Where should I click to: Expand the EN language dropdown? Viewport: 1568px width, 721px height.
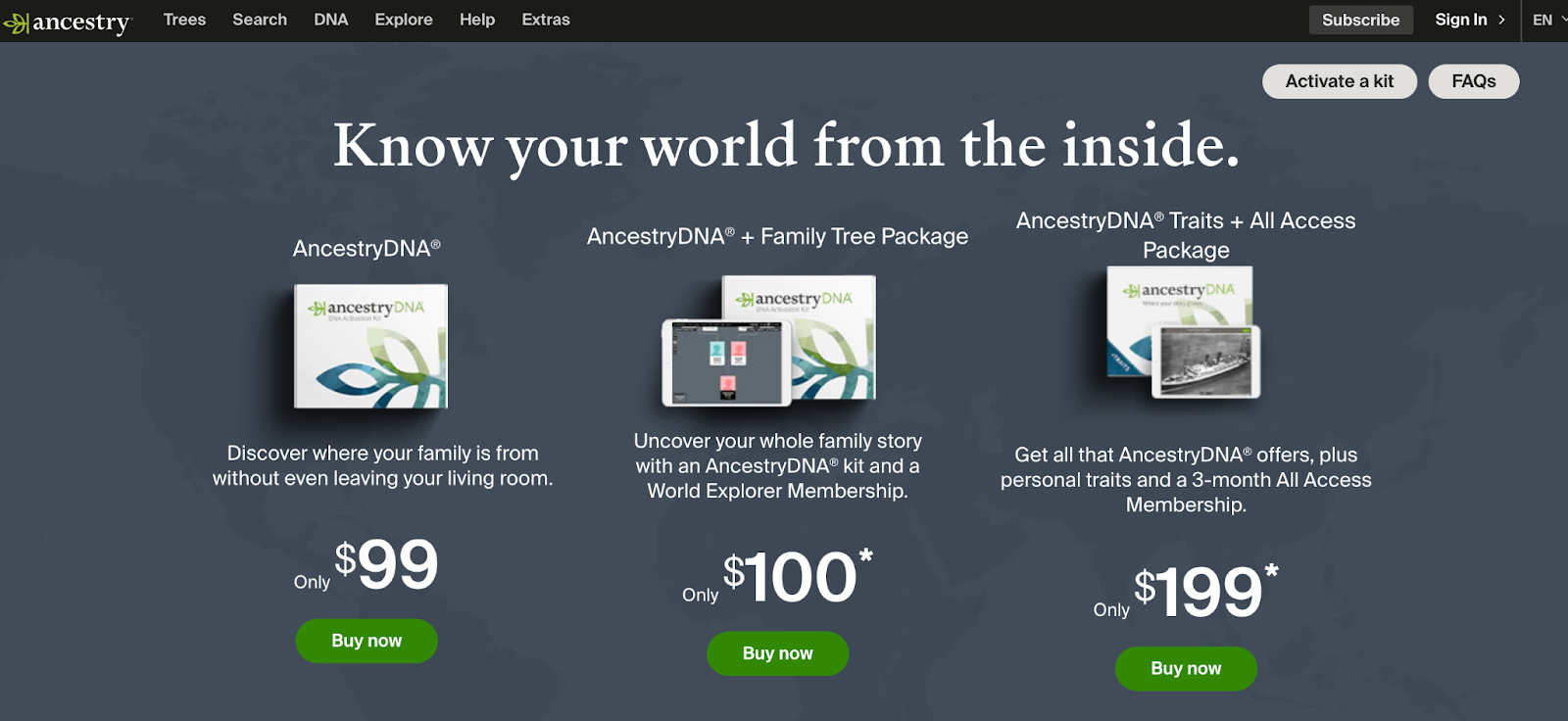(x=1548, y=20)
